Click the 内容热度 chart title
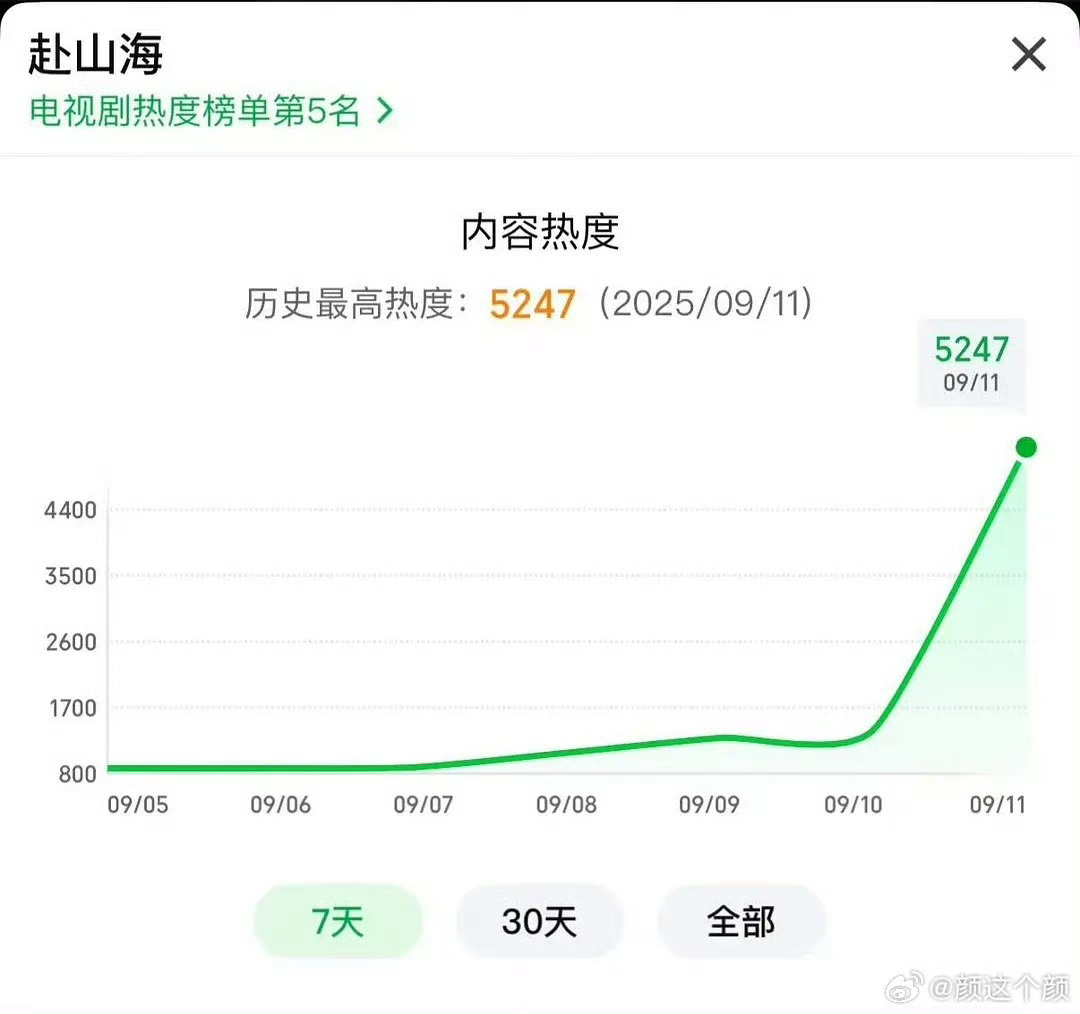The height and width of the screenshot is (1014, 1080). tap(540, 232)
